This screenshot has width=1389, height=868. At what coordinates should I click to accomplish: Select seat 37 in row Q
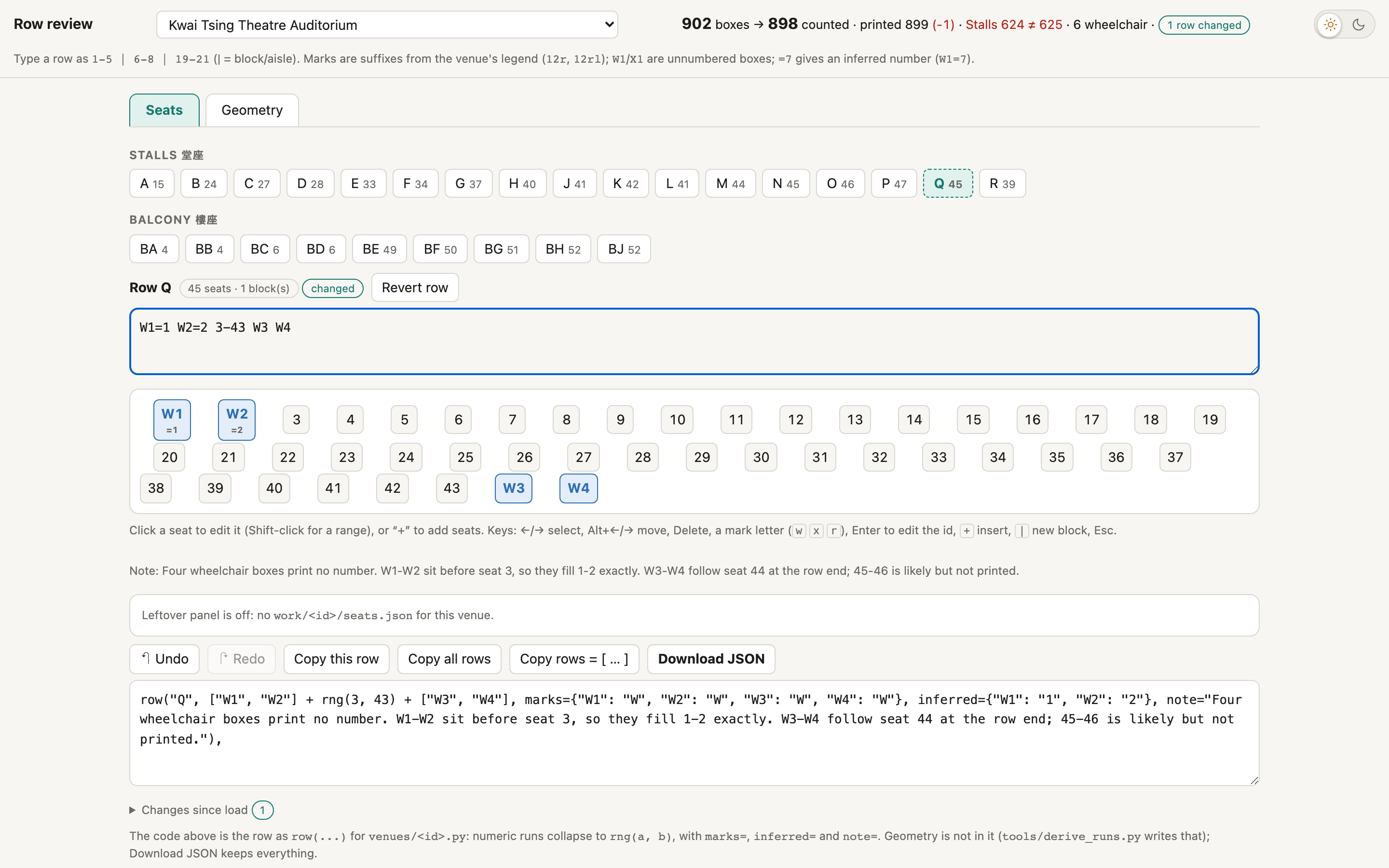pos(1175,458)
